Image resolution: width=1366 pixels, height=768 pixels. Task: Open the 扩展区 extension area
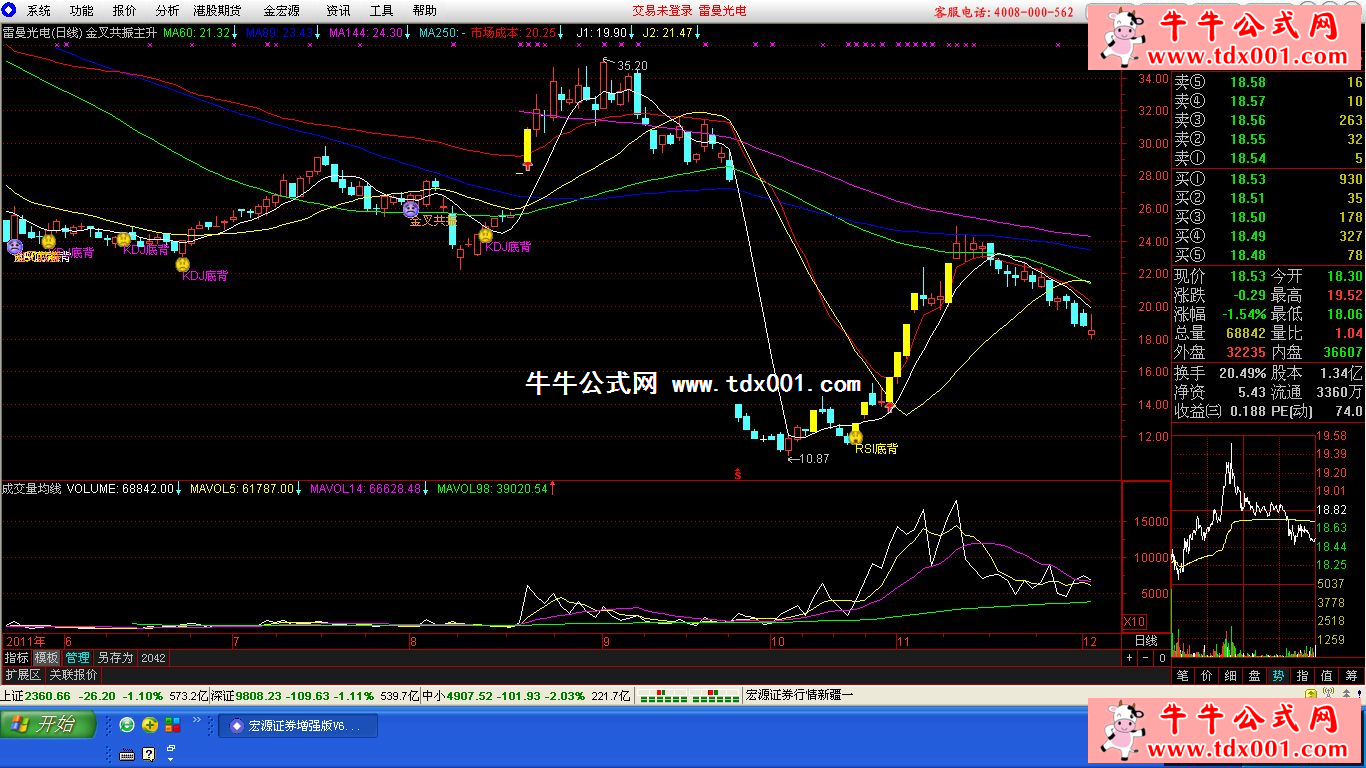[x=22, y=675]
